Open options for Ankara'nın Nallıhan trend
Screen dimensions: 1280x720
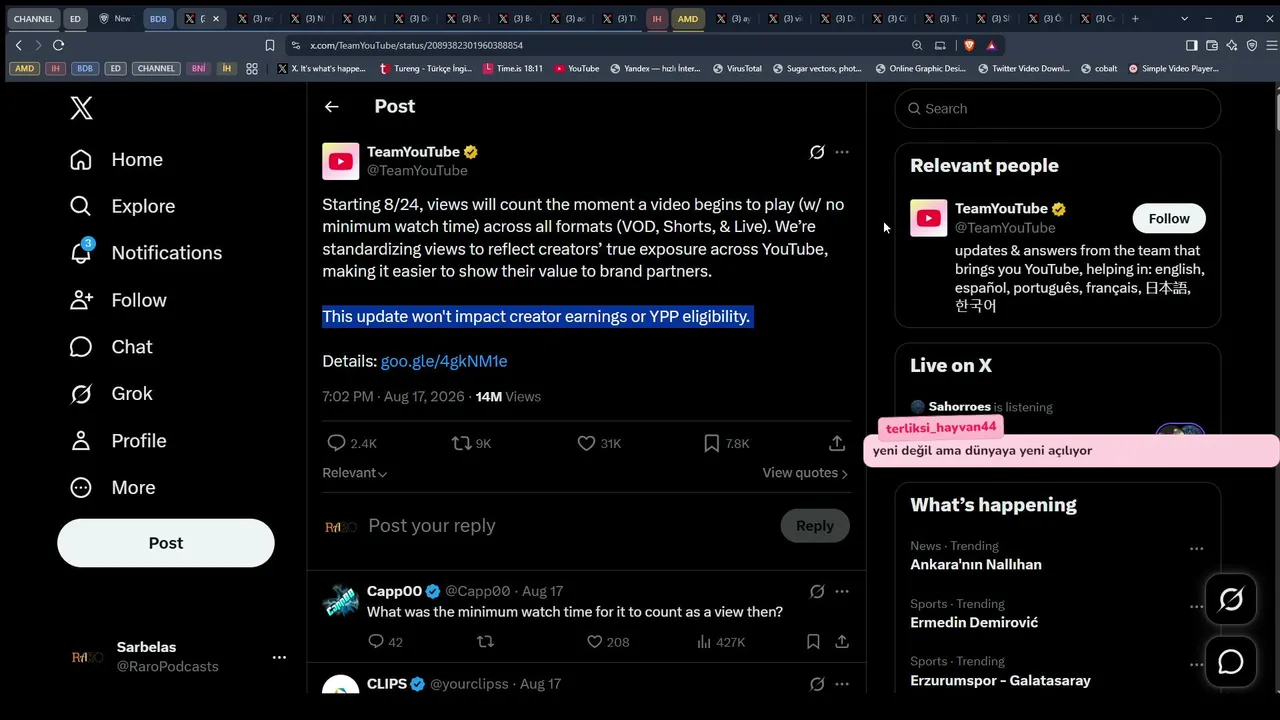1196,549
